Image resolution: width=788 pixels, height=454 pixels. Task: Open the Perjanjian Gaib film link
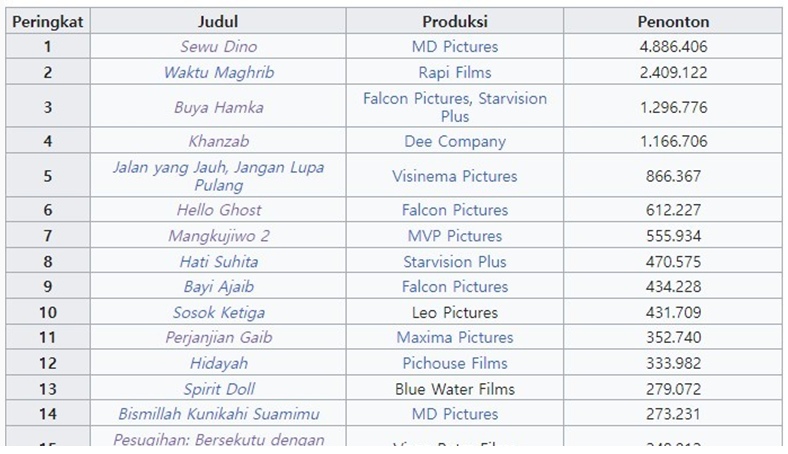coord(218,338)
